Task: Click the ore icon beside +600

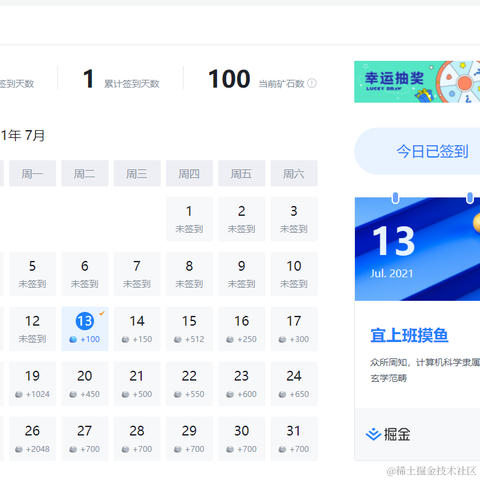Action: [x=230, y=394]
